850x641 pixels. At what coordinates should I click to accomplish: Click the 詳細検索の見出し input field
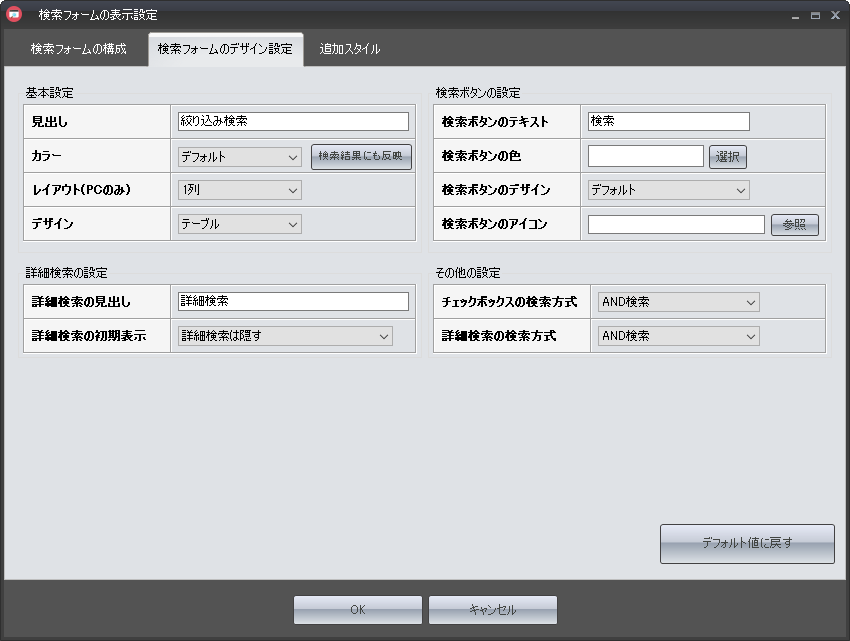293,301
